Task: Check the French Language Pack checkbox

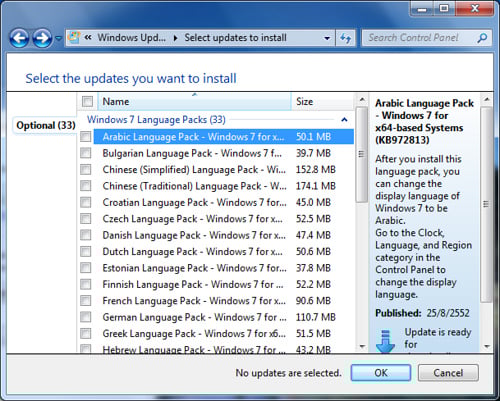Action: point(85,301)
